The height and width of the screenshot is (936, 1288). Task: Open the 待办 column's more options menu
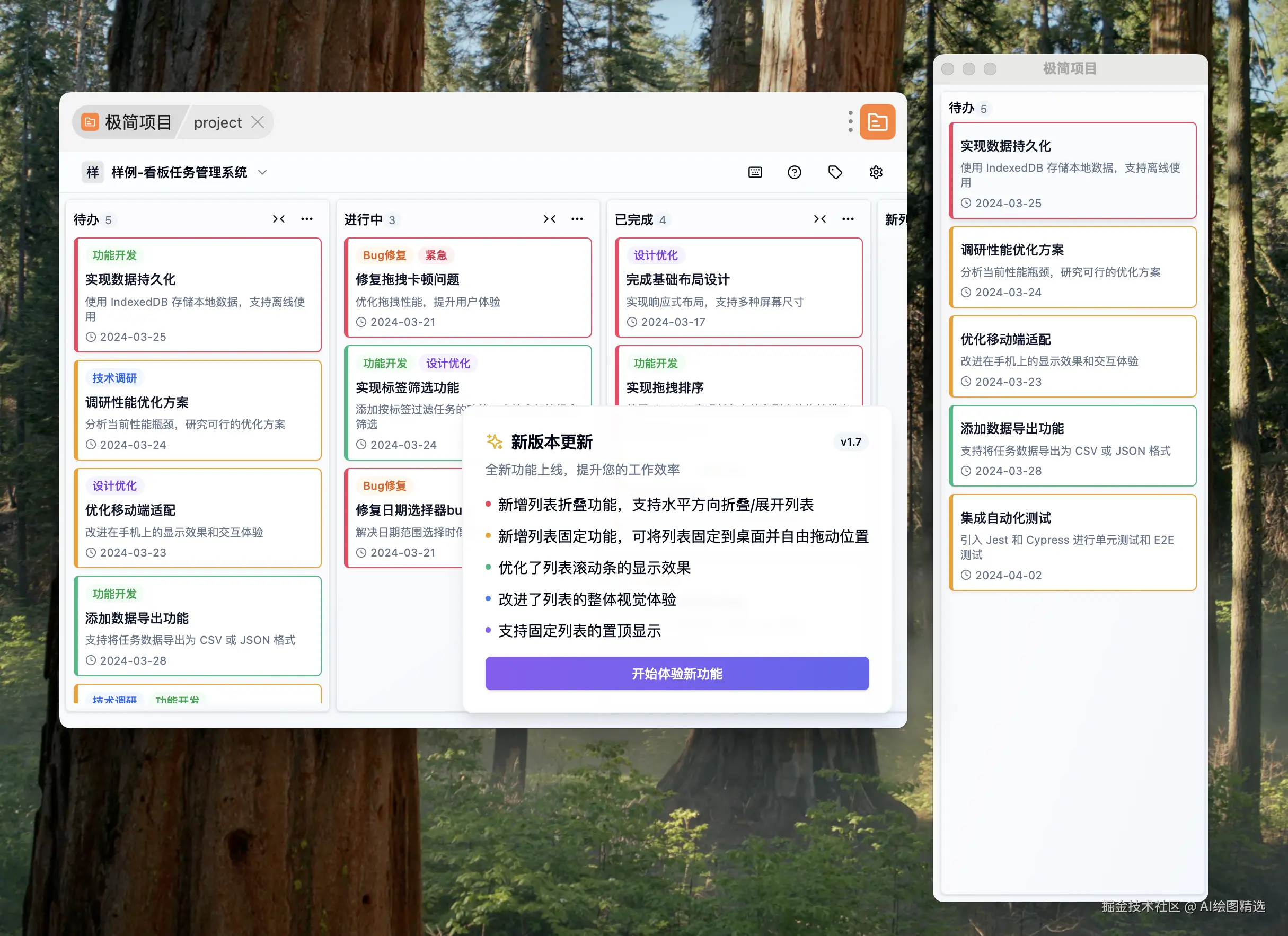click(x=307, y=219)
